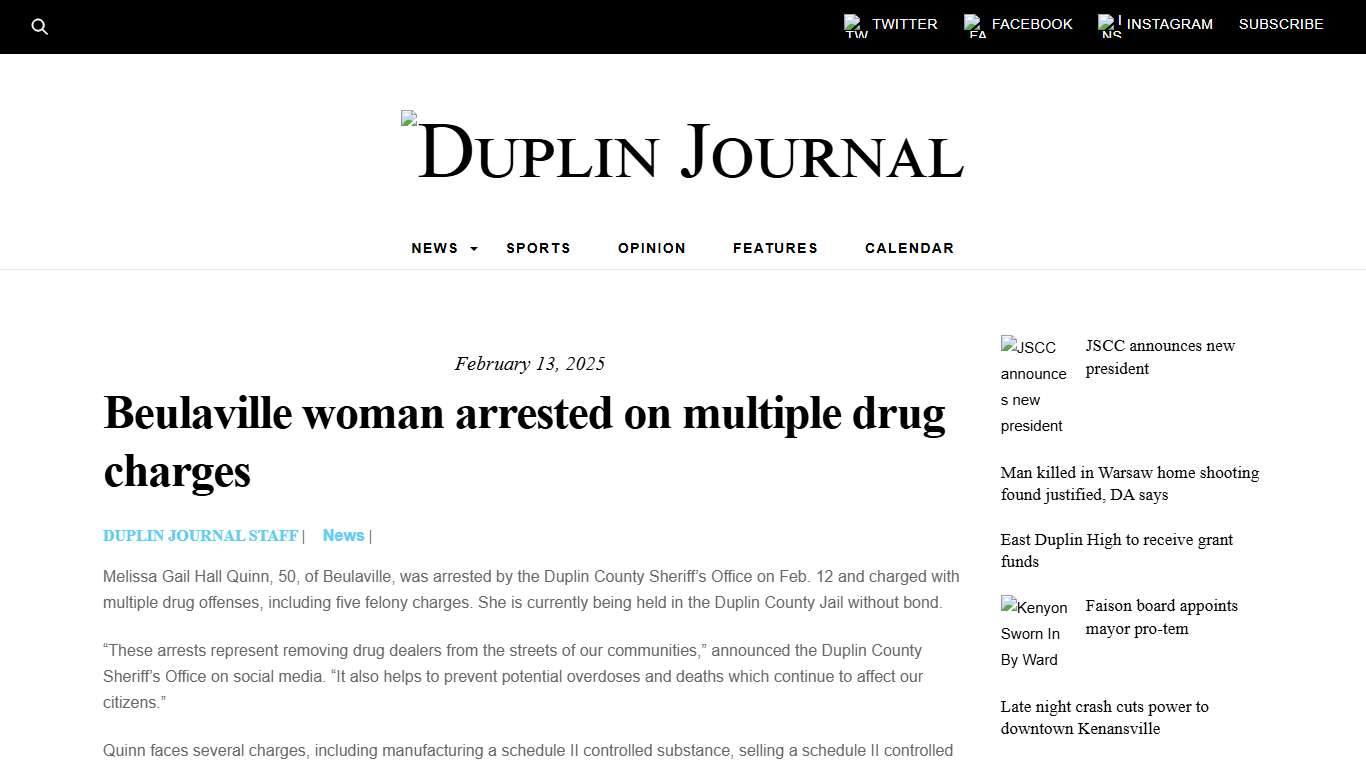Select the broken image icon above the masthead

pos(408,117)
